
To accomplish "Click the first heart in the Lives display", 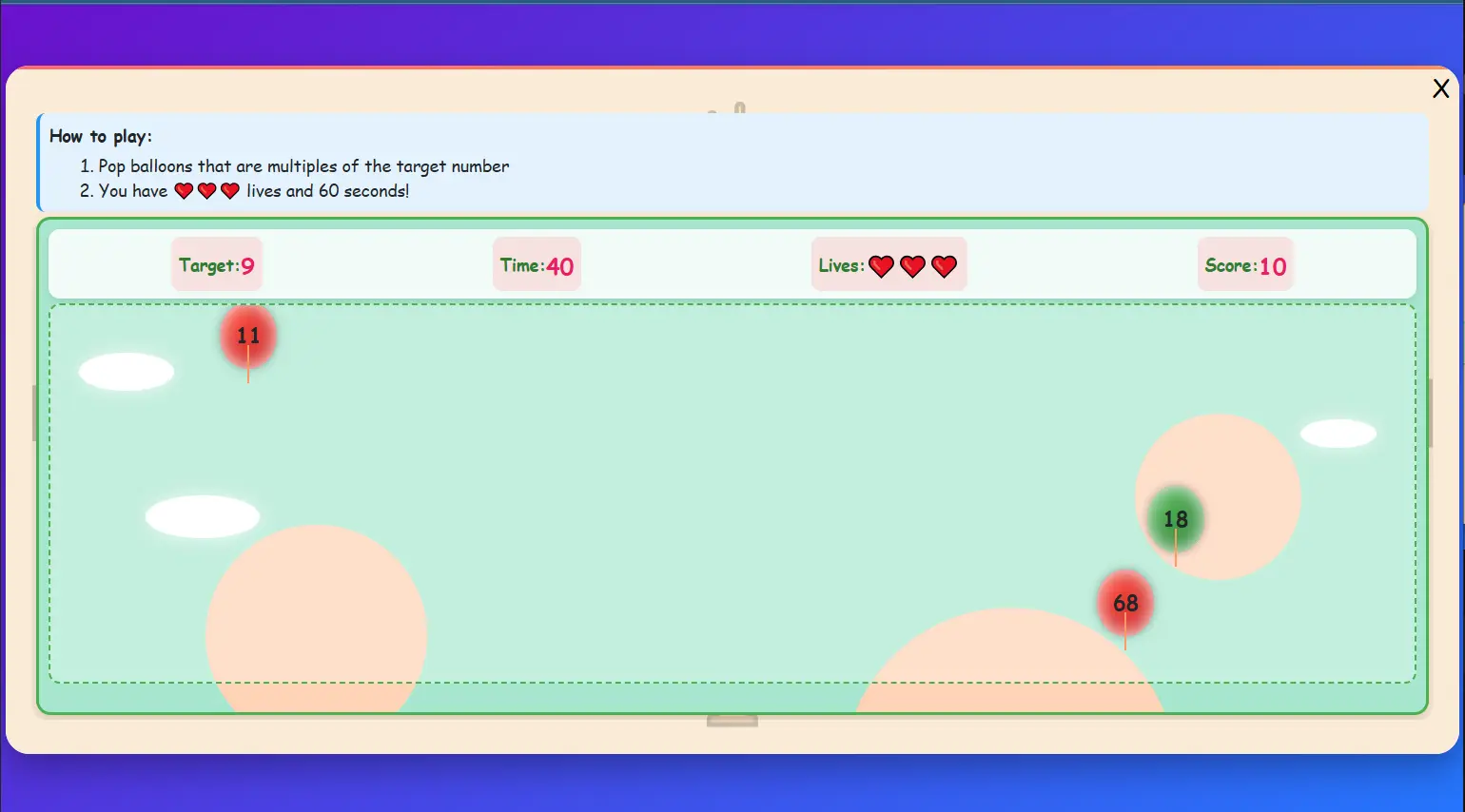I will tap(880, 266).
